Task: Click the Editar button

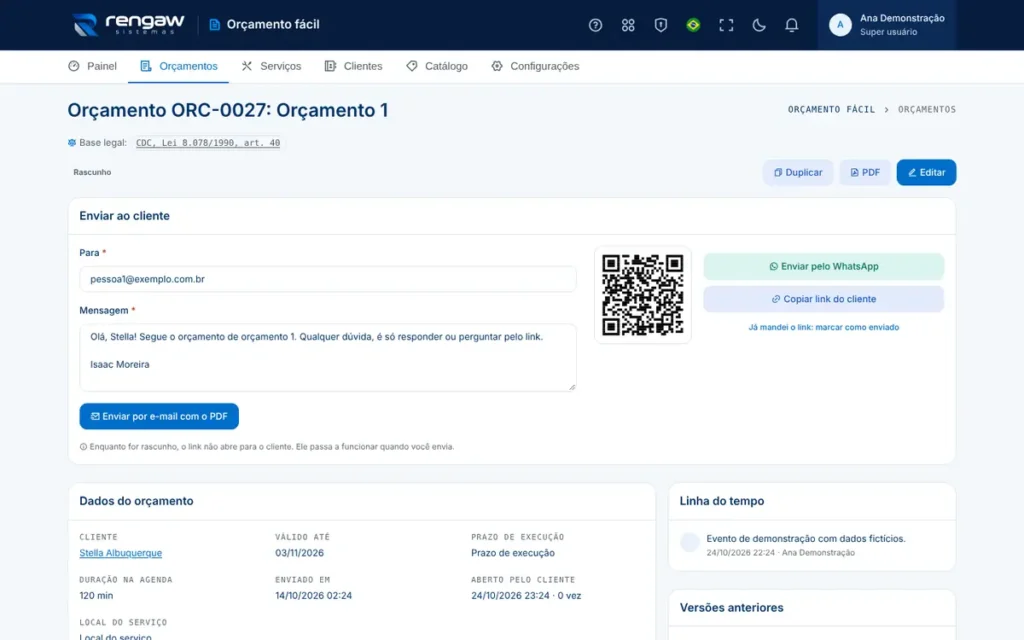Action: pos(926,172)
